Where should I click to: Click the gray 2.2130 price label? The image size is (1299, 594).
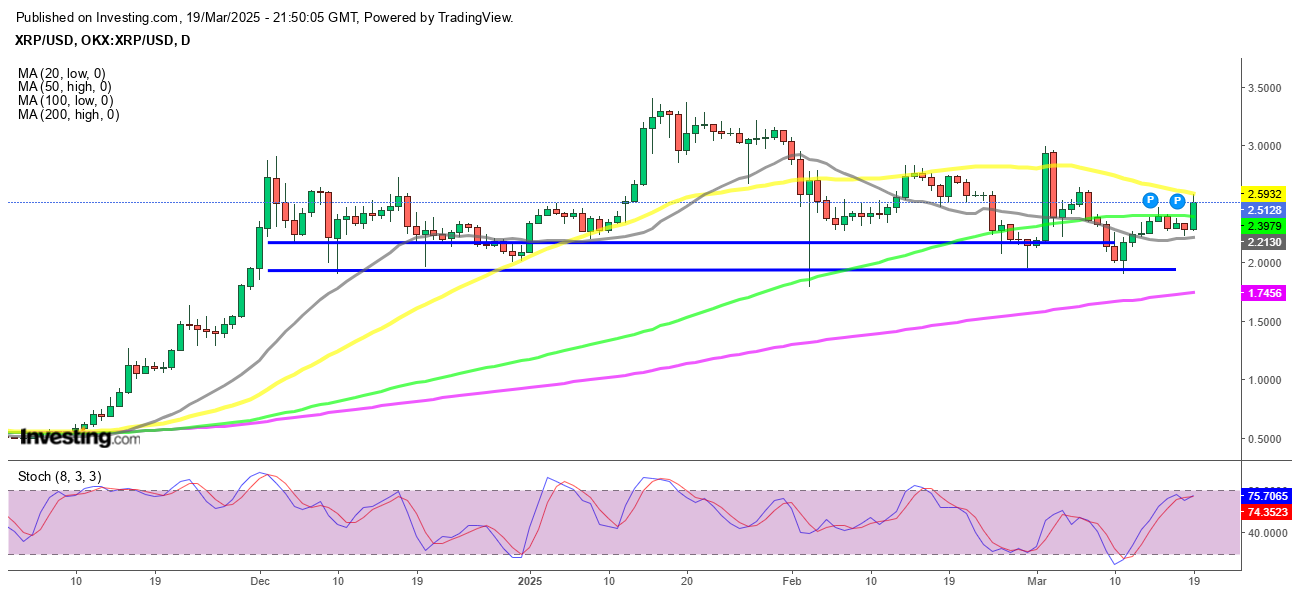coord(1263,242)
